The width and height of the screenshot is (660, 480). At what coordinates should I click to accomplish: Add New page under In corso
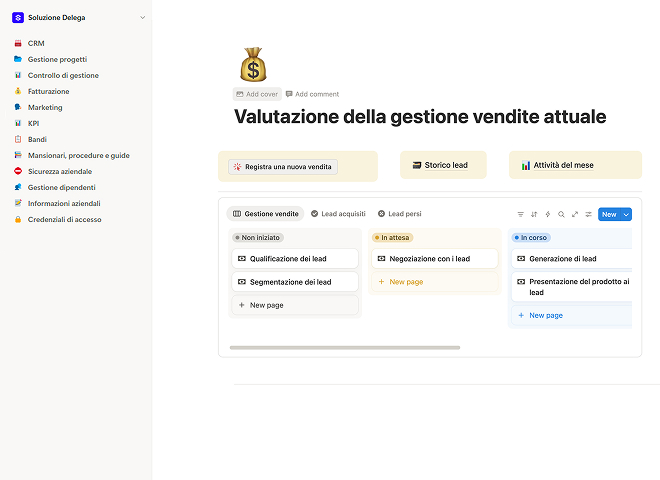pyautogui.click(x=572, y=315)
